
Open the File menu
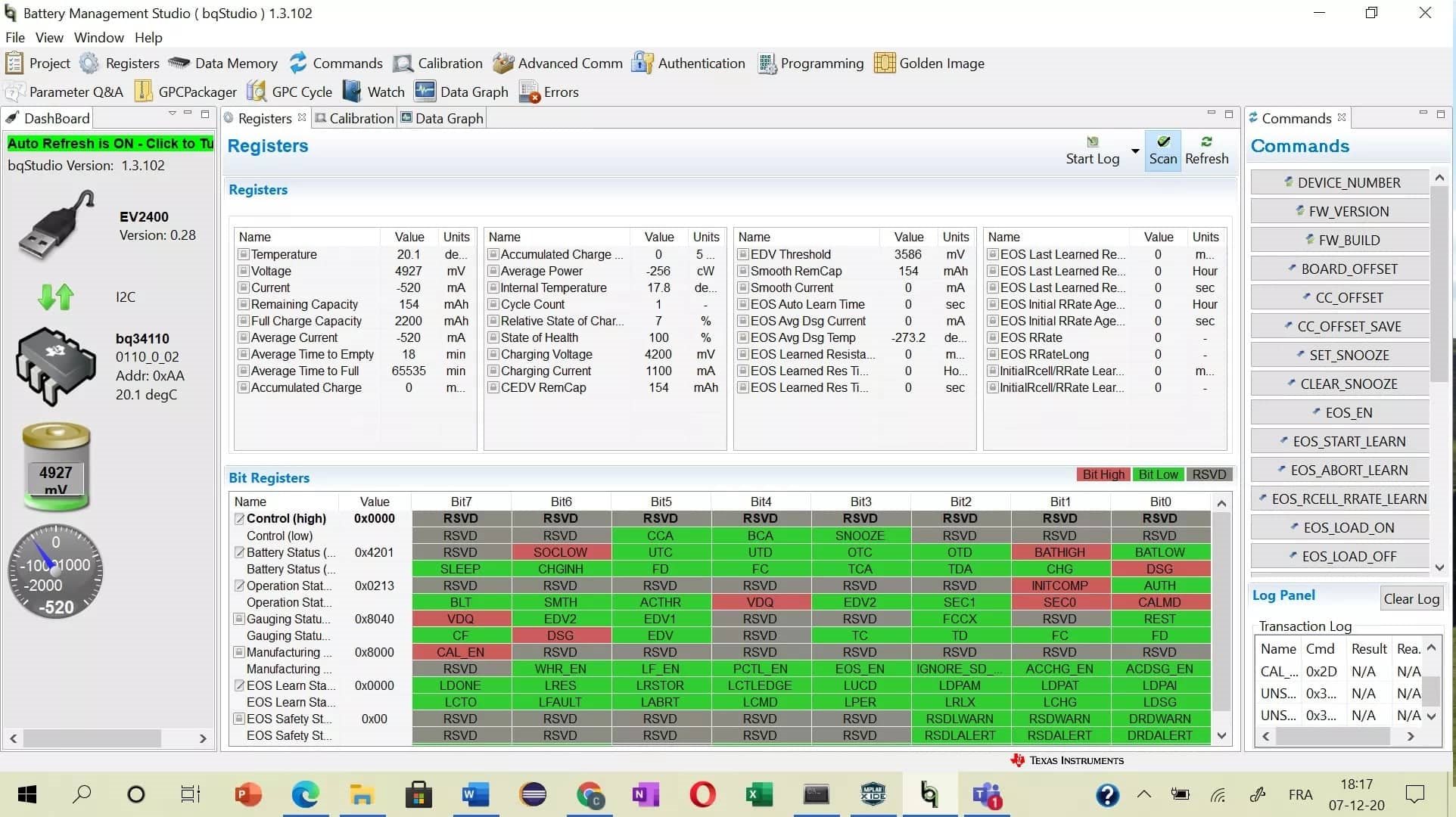[15, 38]
